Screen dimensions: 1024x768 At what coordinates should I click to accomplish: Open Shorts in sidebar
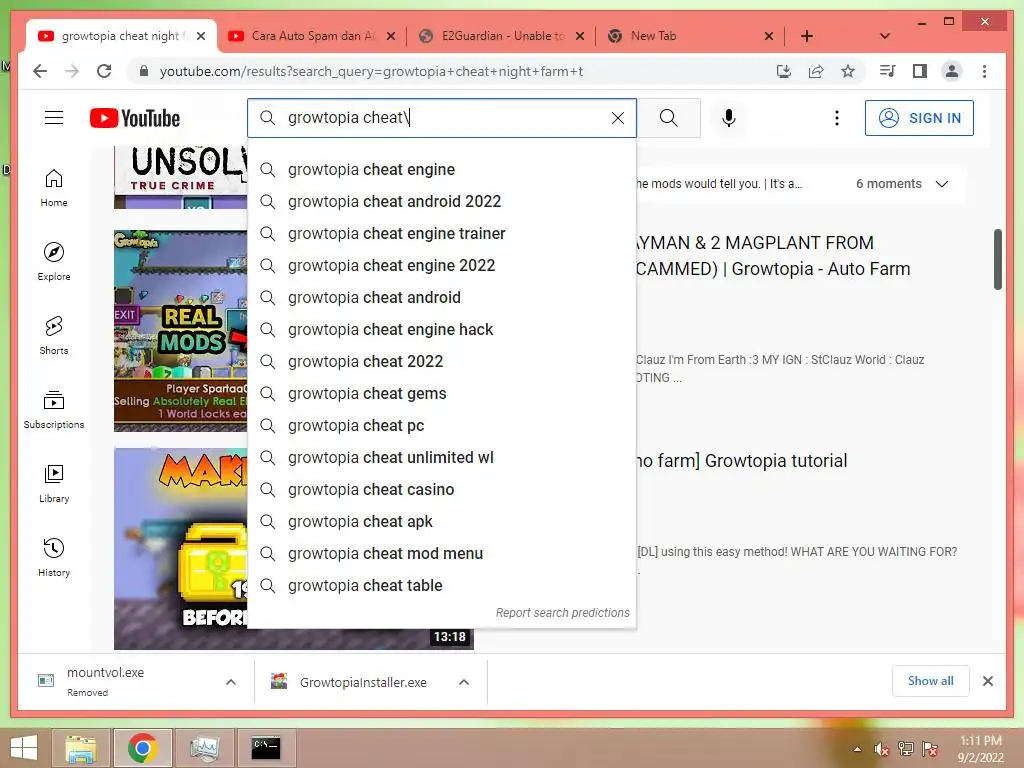coord(54,336)
